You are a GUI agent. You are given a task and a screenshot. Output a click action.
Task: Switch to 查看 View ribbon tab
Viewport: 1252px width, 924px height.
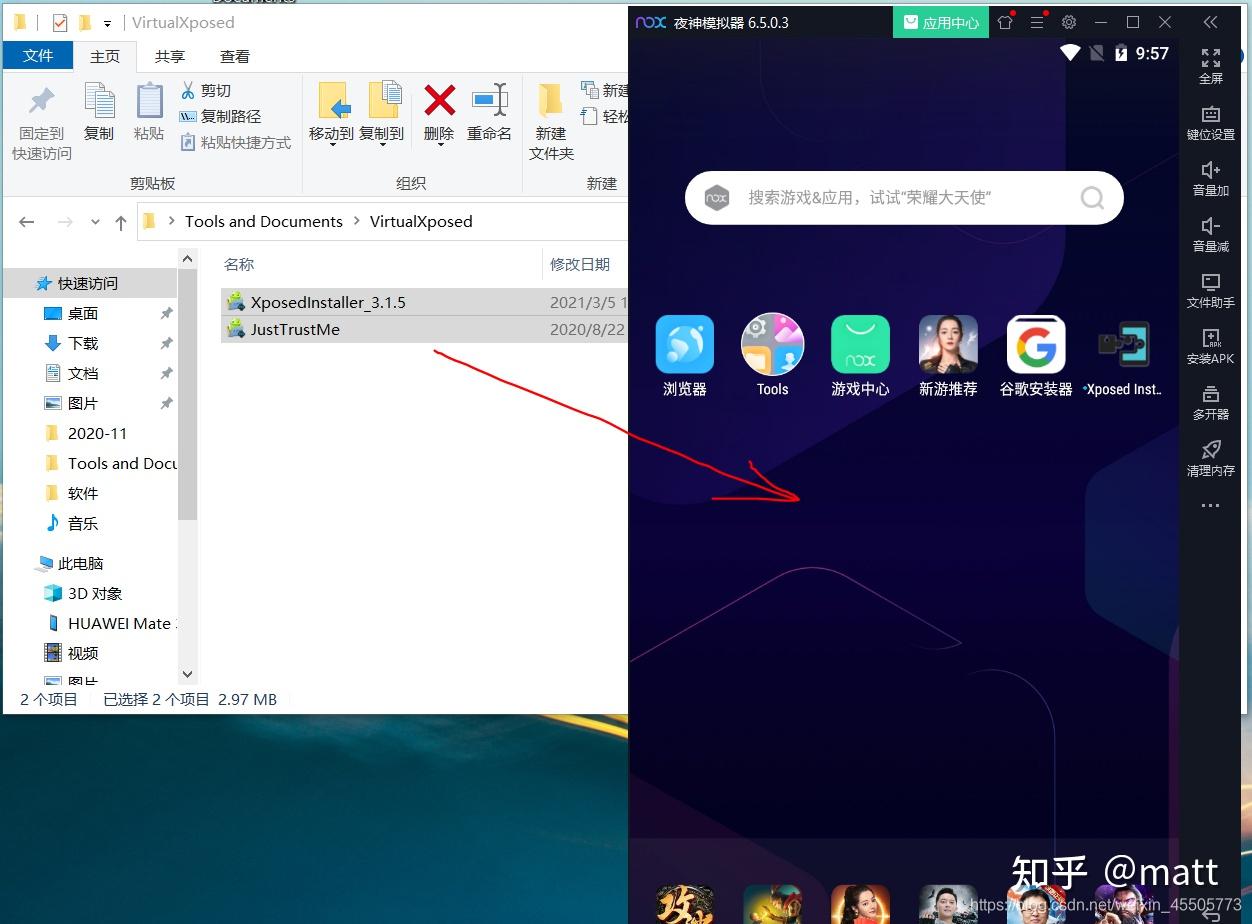click(235, 57)
